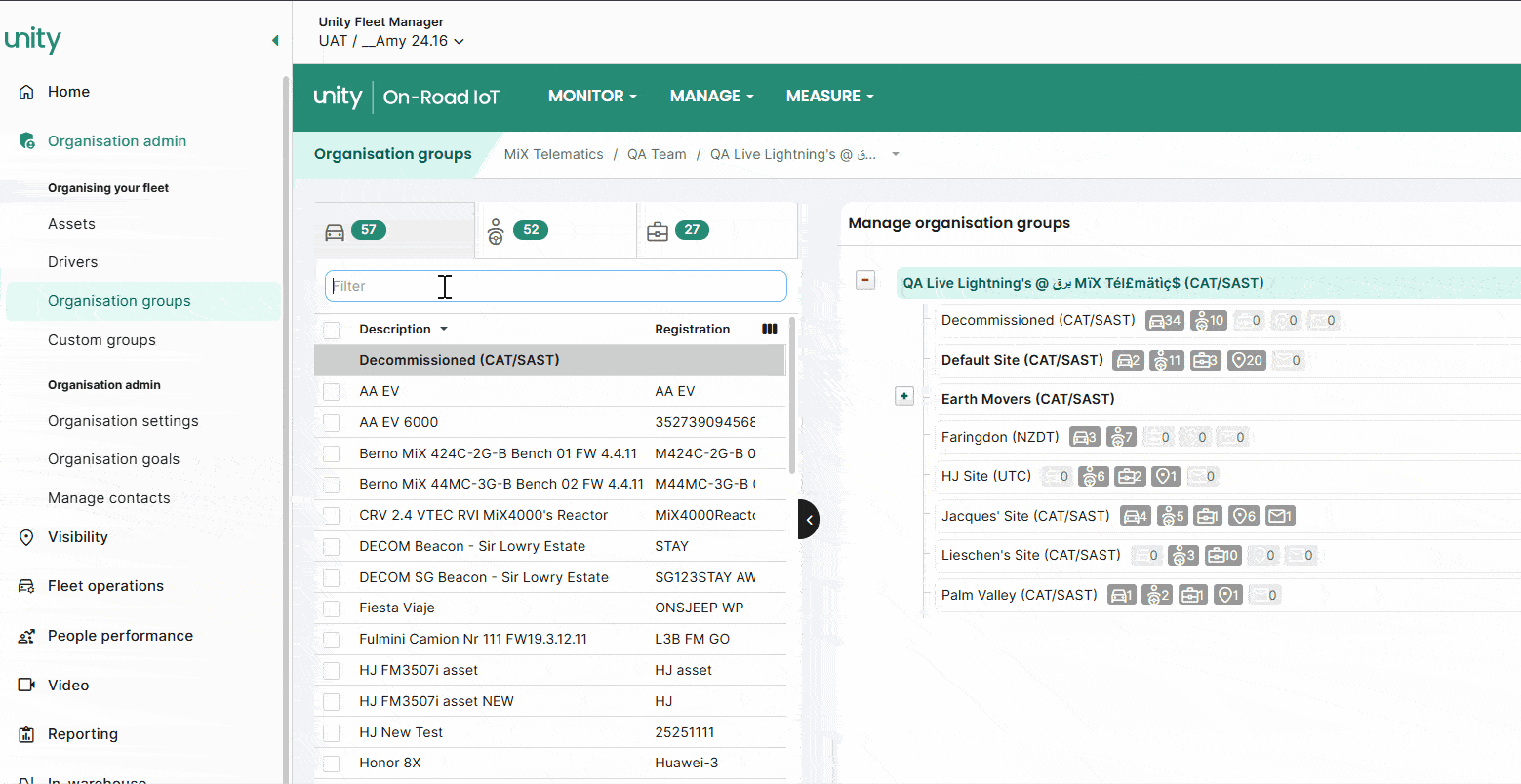Click the Visibility pin icon in sidebar
The height and width of the screenshot is (784, 1521).
click(x=26, y=537)
